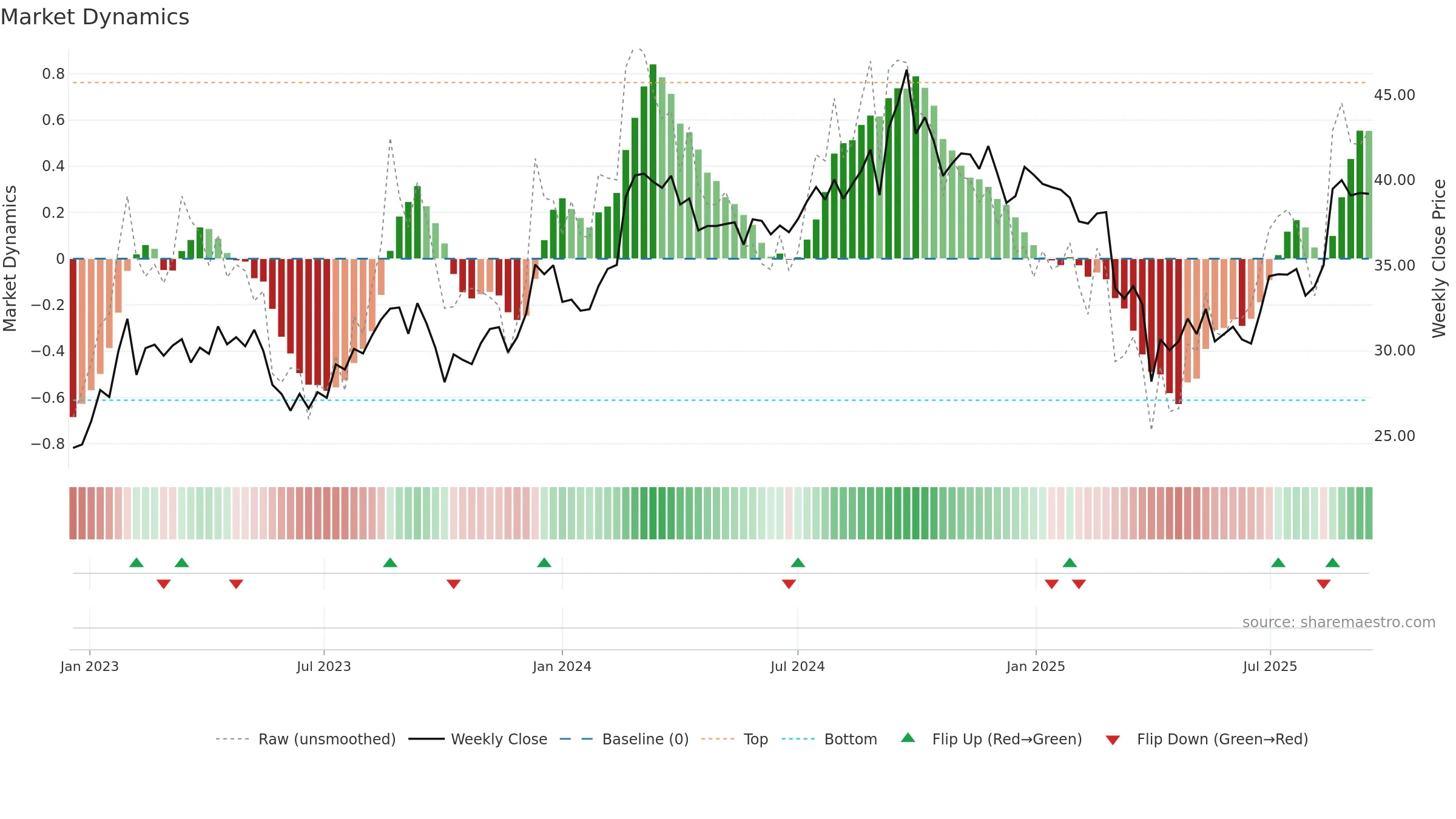This screenshot has height=819, width=1456.
Task: Select the second green flip-up marker of early 2023
Action: pos(182,562)
